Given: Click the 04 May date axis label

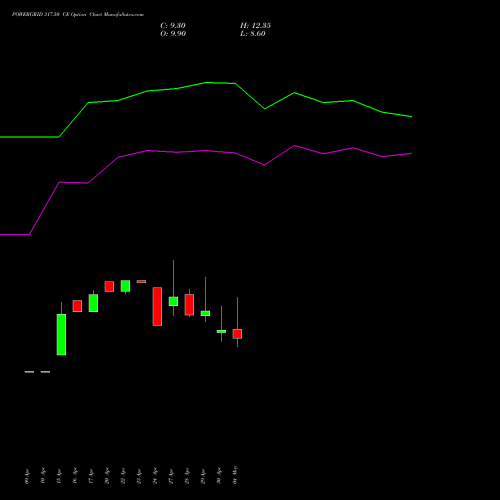Looking at the screenshot, I should 235,475.
